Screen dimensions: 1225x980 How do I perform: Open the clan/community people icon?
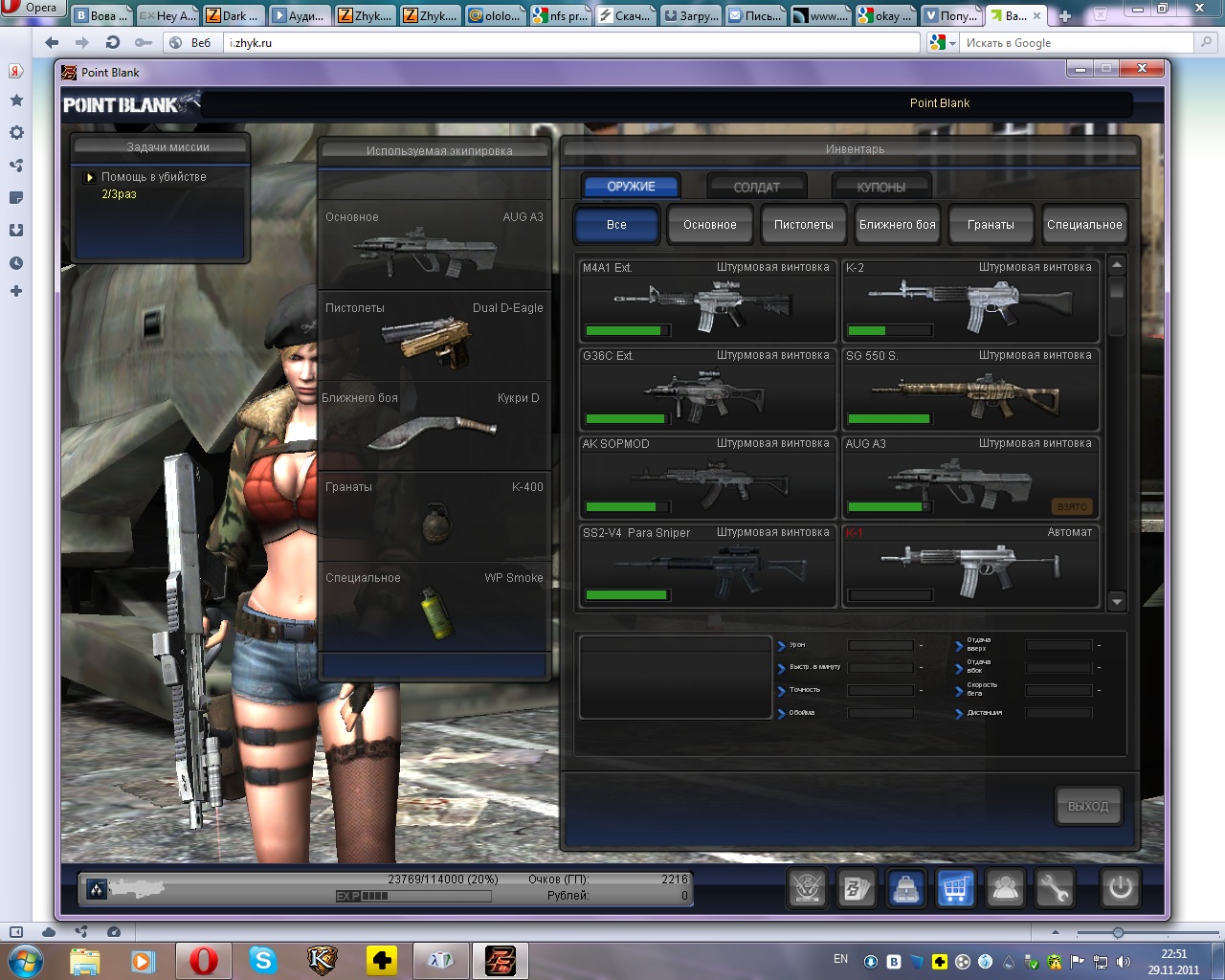pyautogui.click(x=1005, y=889)
